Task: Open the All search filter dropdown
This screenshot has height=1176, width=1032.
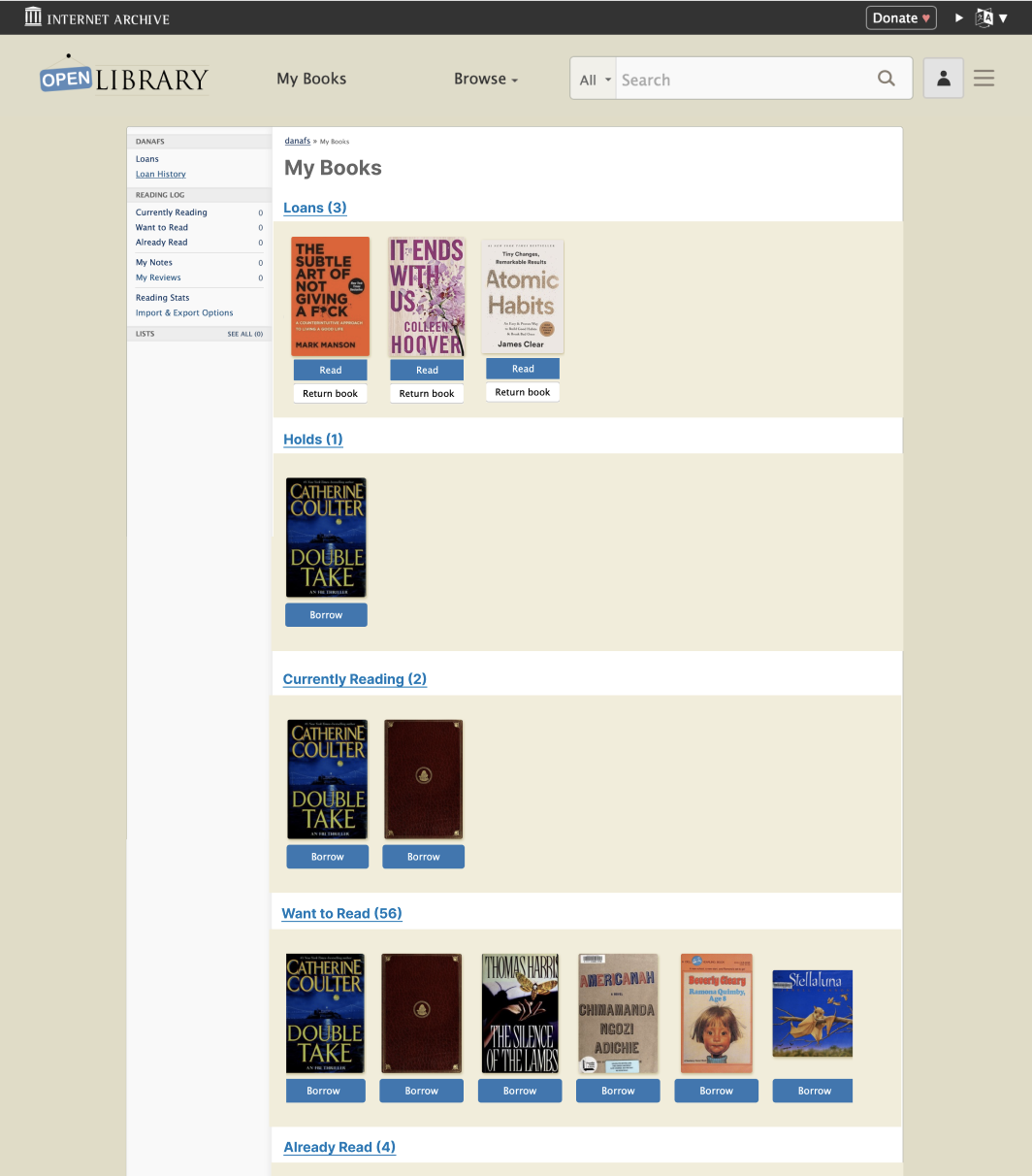Action: point(595,80)
